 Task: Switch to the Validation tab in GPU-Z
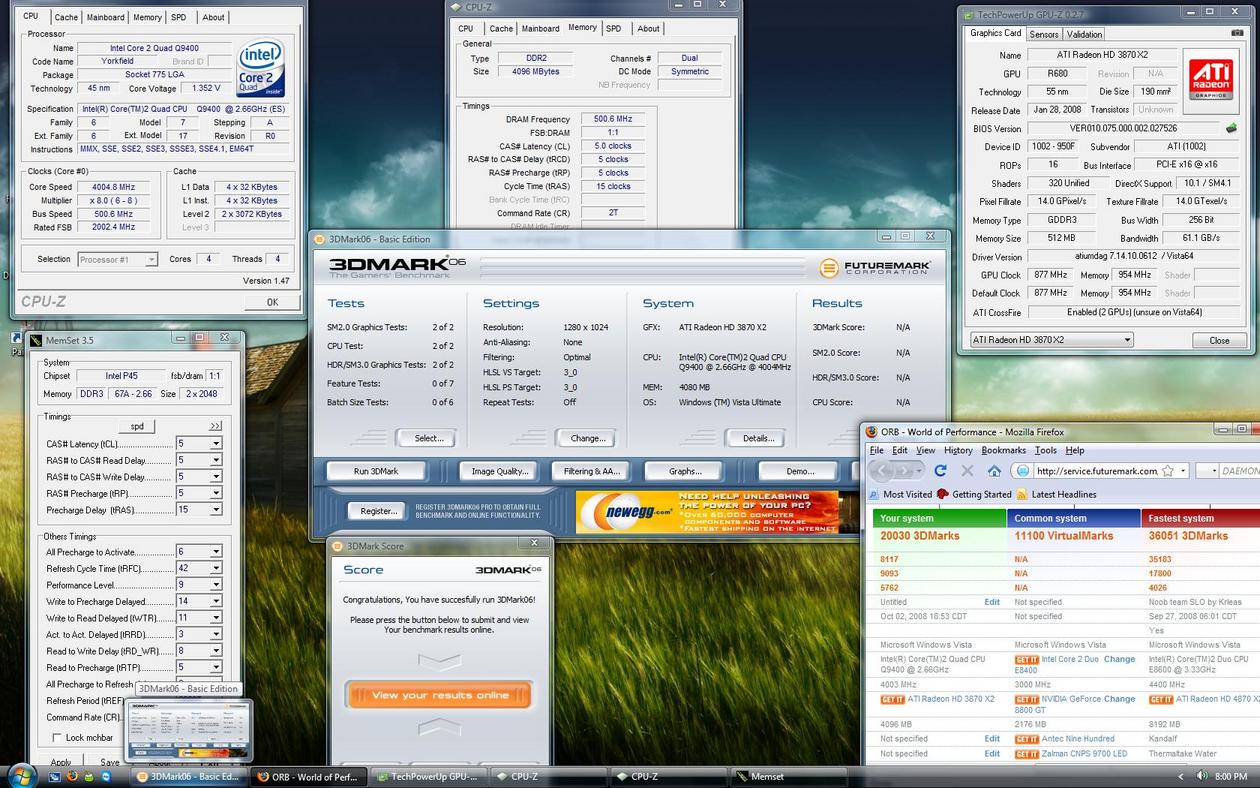pos(1085,34)
